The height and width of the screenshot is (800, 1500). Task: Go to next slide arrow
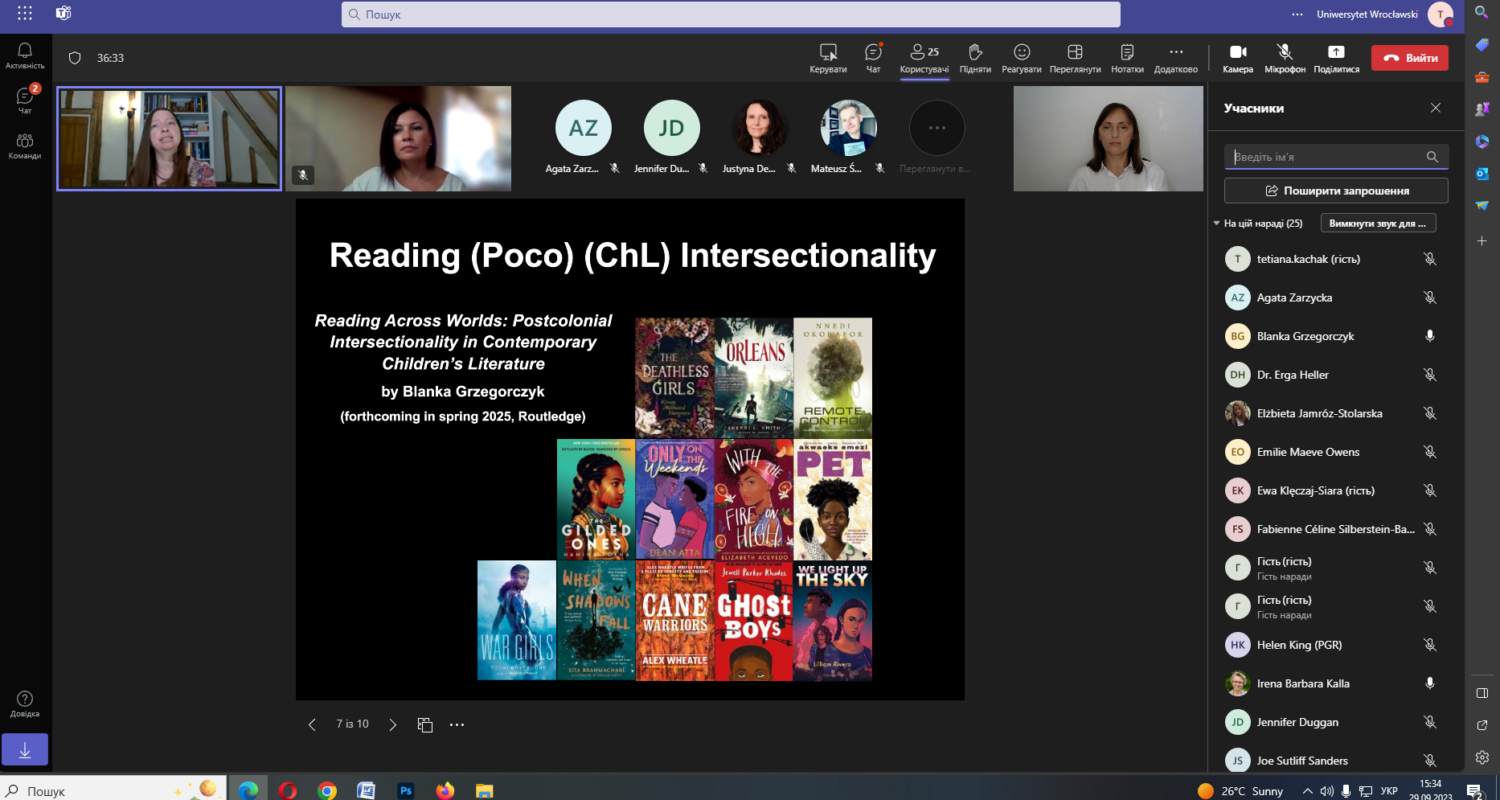tap(393, 725)
